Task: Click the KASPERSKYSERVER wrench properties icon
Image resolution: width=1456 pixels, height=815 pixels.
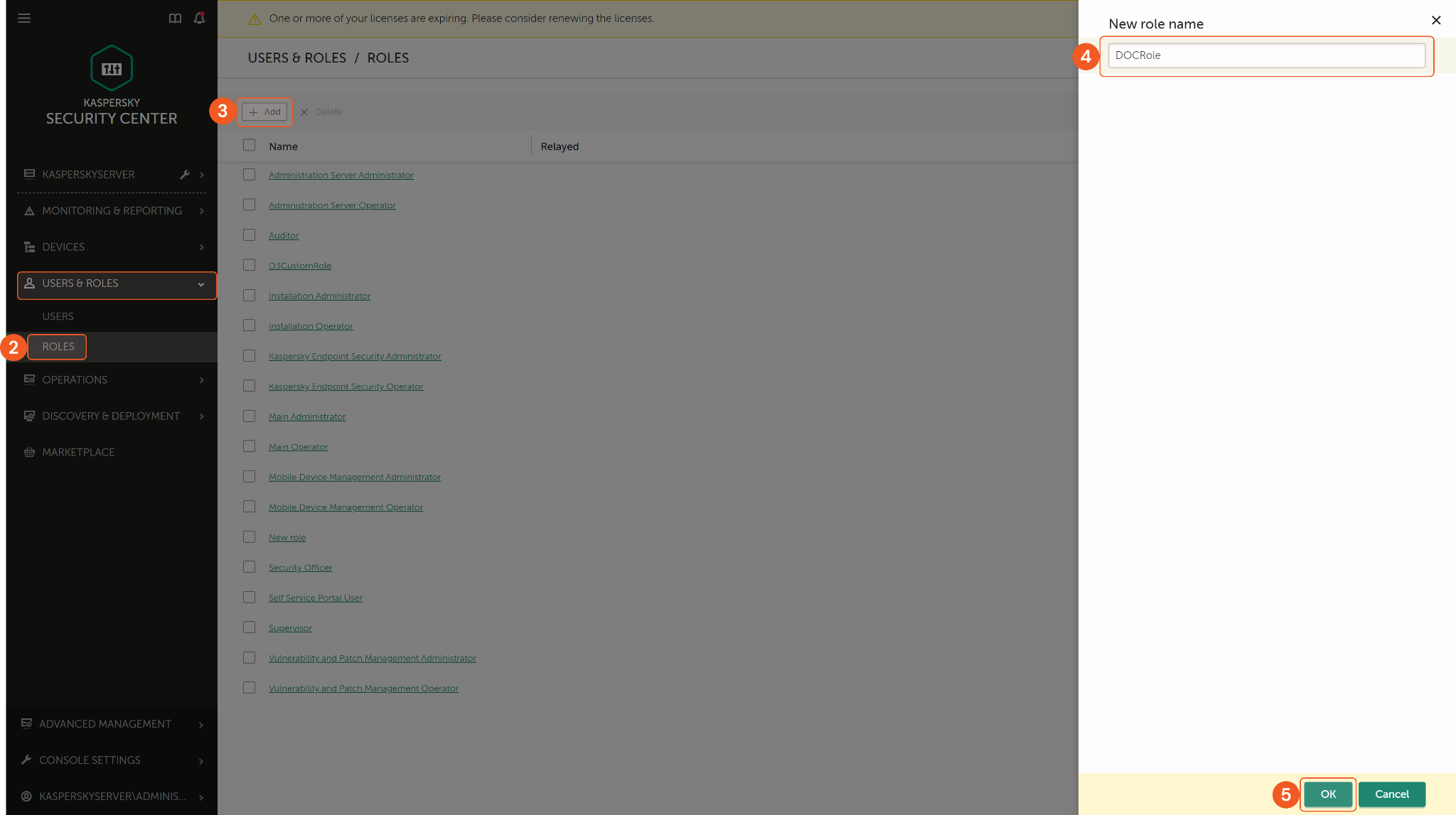Action: tap(185, 175)
